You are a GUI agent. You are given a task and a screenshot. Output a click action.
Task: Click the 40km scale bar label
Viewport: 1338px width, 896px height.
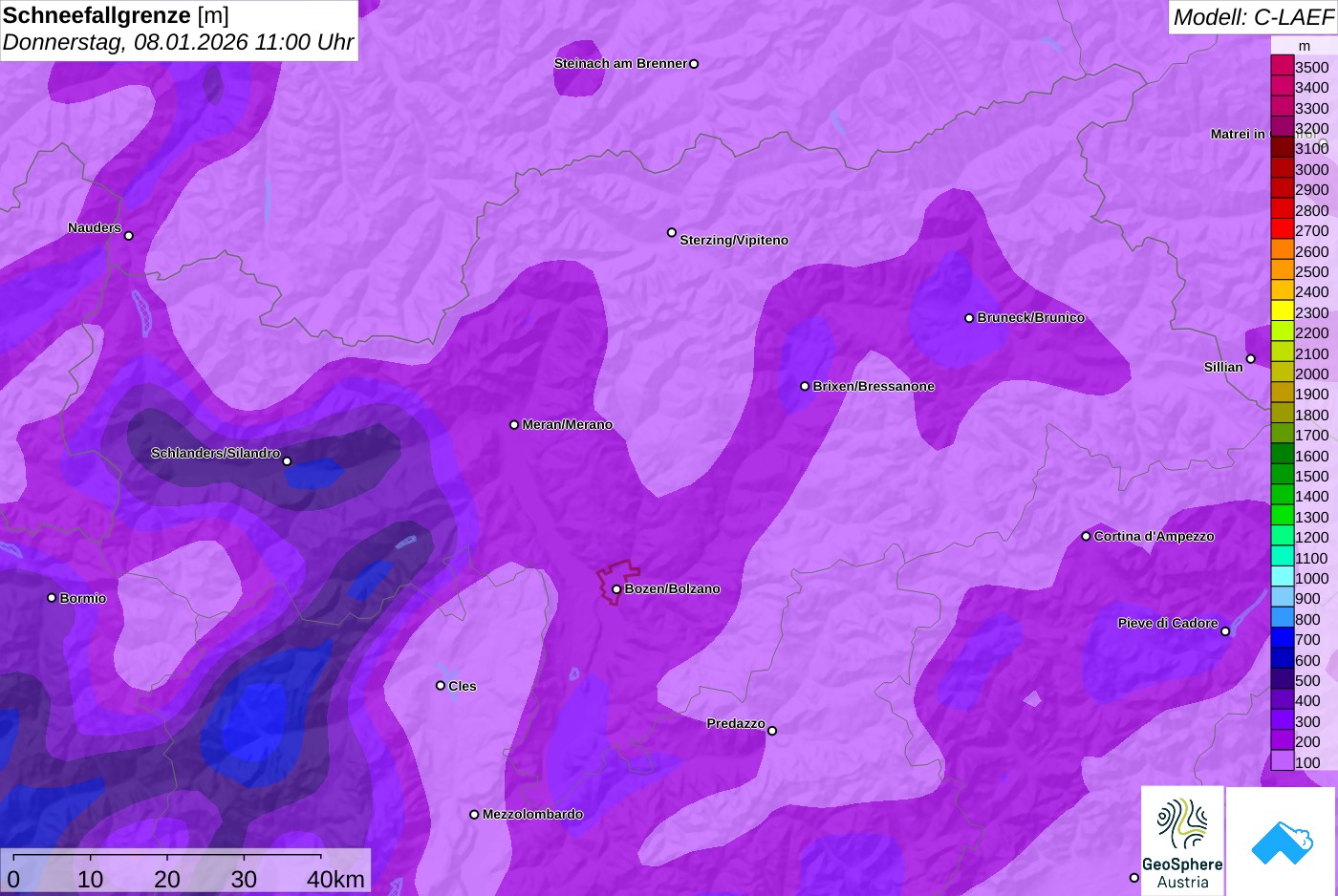point(335,879)
